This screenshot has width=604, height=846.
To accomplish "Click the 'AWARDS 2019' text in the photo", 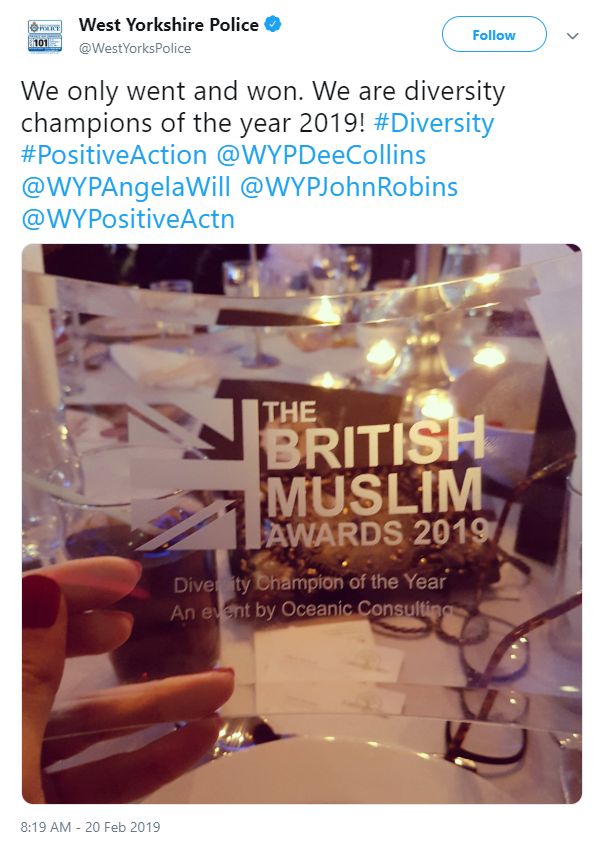I will point(377,533).
